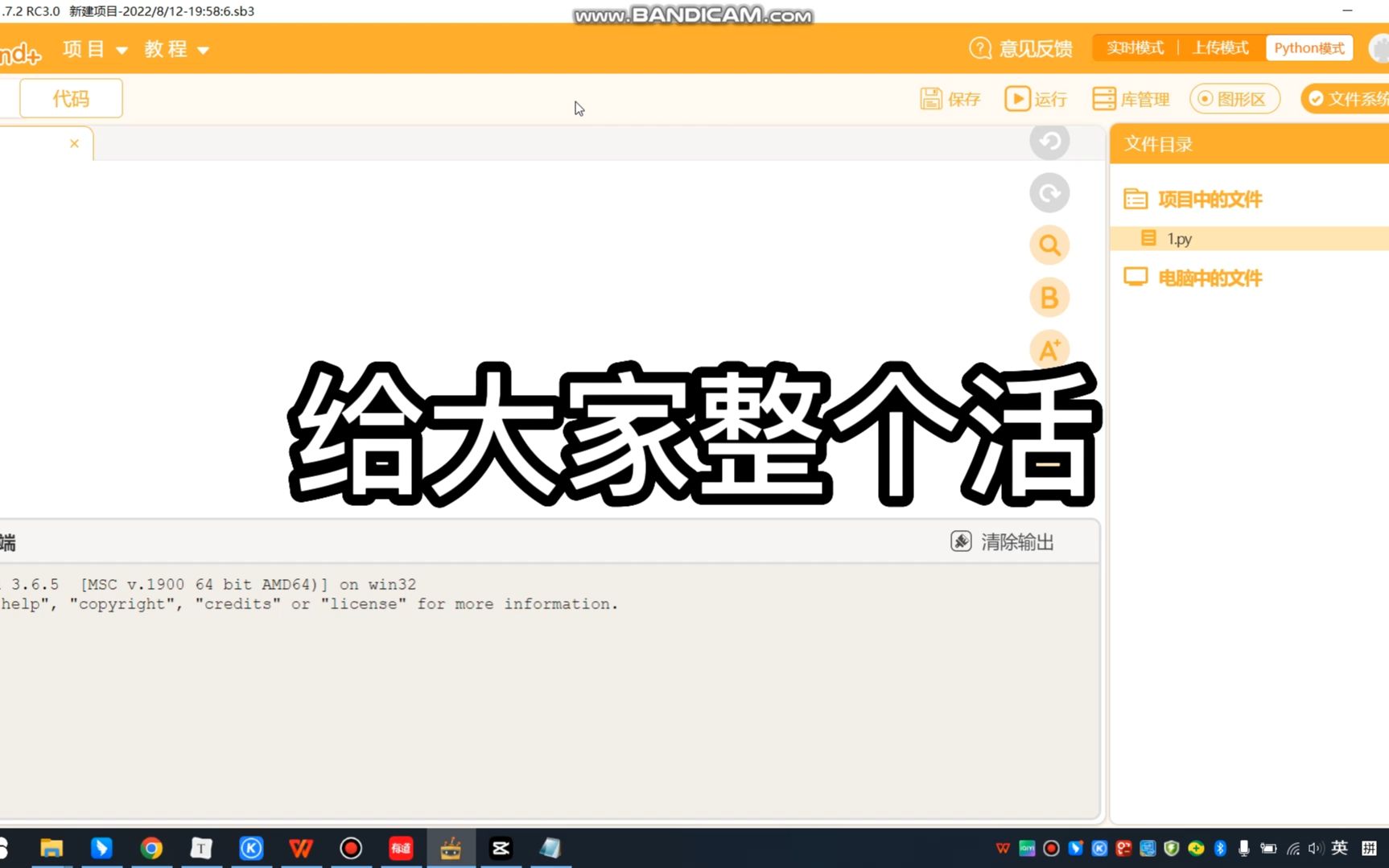Screen dimensions: 1389x868
Task: Click the 意见反馈 feedback icon
Action: pyautogui.click(x=1019, y=48)
